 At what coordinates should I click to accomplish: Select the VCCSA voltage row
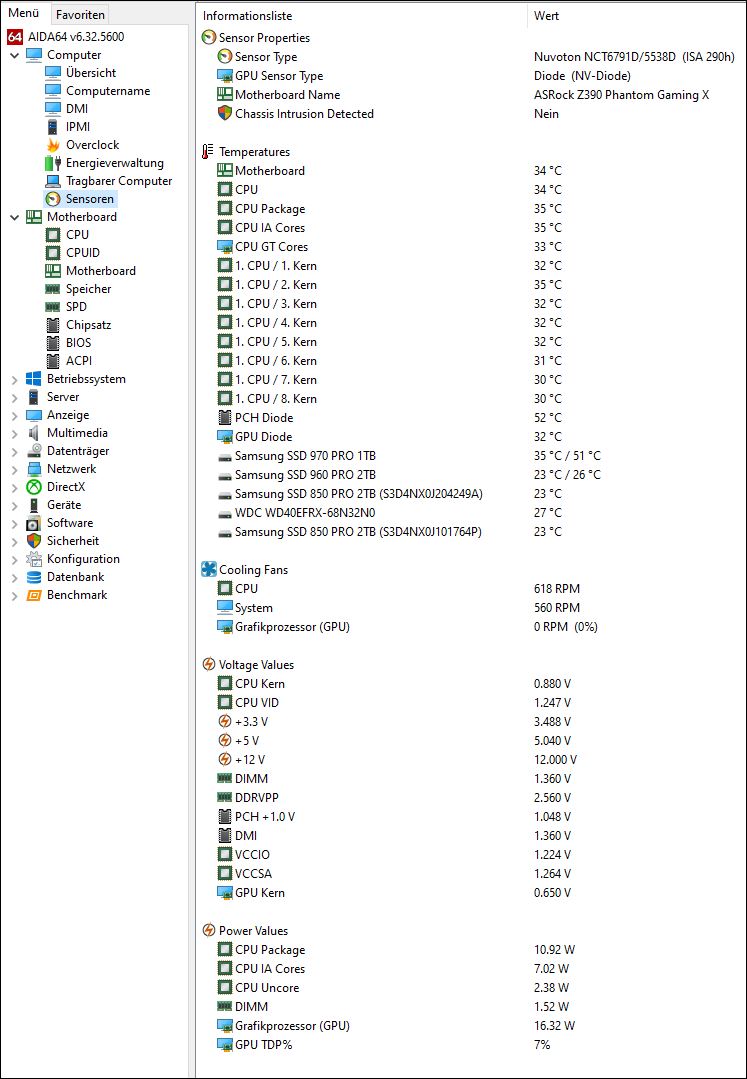click(470, 873)
